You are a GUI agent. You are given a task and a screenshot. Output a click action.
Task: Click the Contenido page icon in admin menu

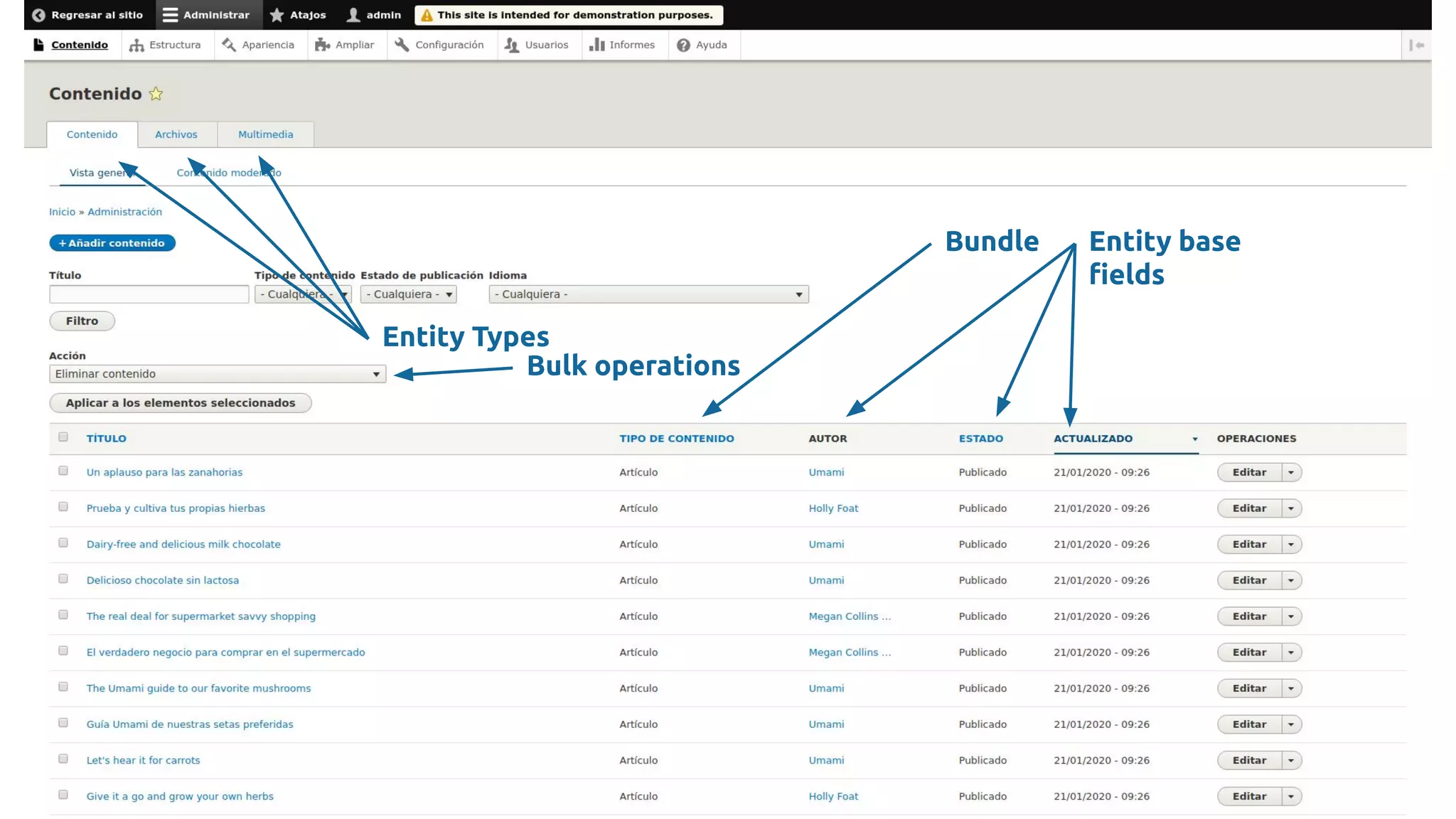pos(39,45)
